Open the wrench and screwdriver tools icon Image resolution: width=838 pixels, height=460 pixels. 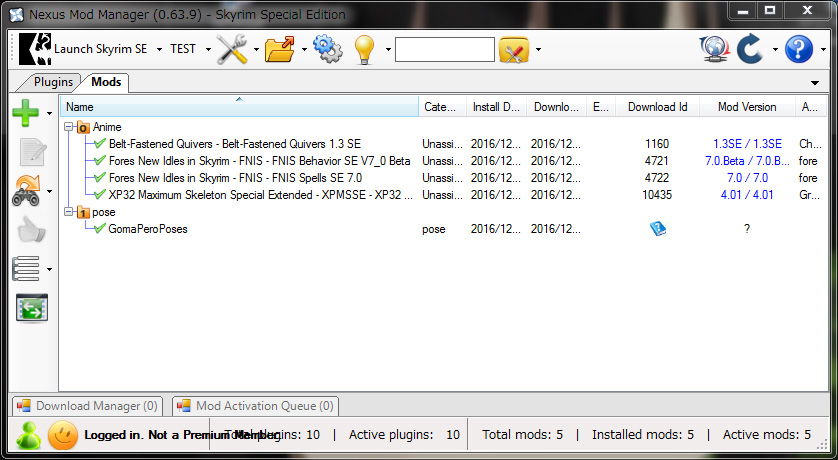232,49
